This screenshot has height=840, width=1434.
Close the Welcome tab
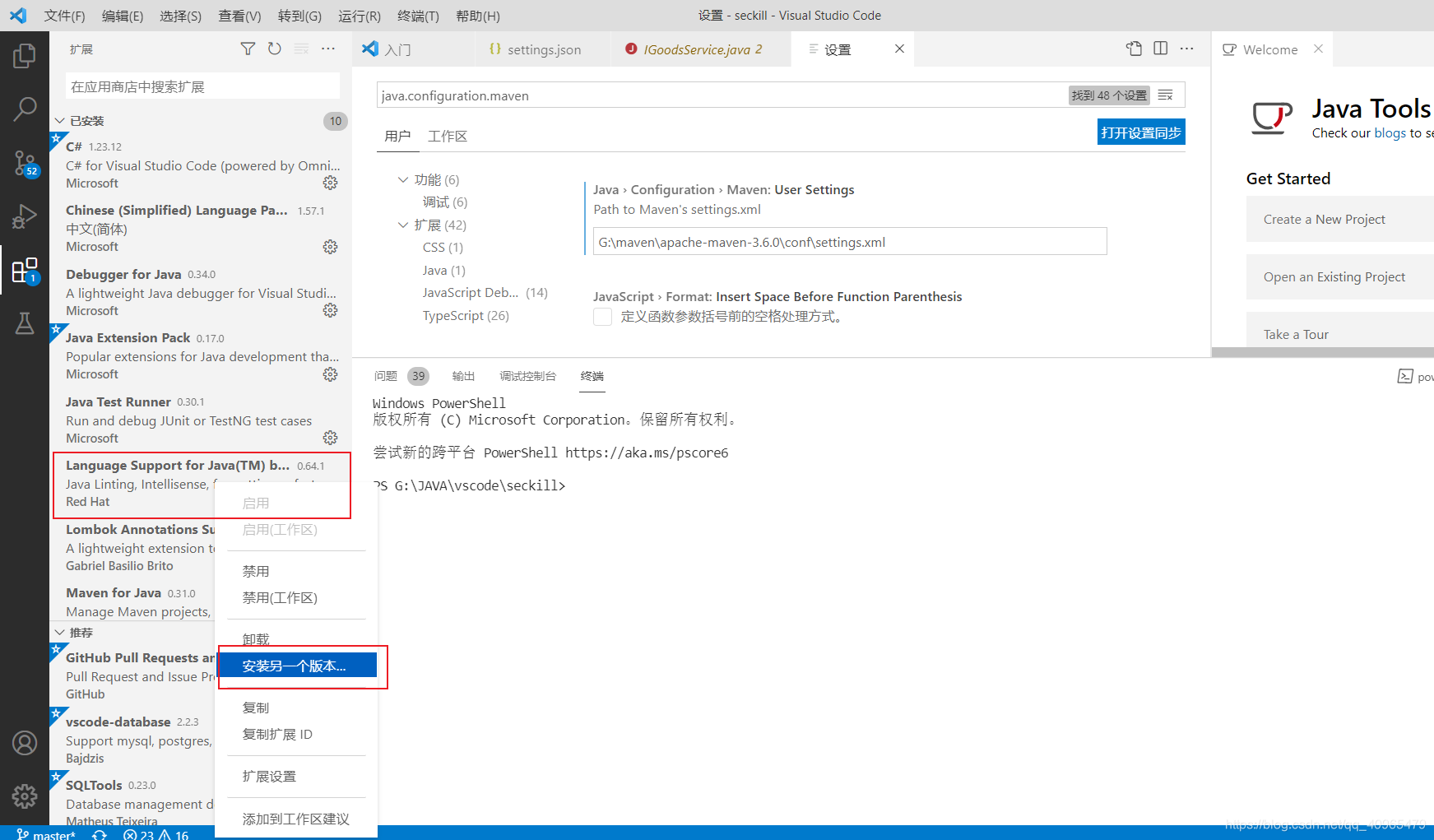(1318, 49)
